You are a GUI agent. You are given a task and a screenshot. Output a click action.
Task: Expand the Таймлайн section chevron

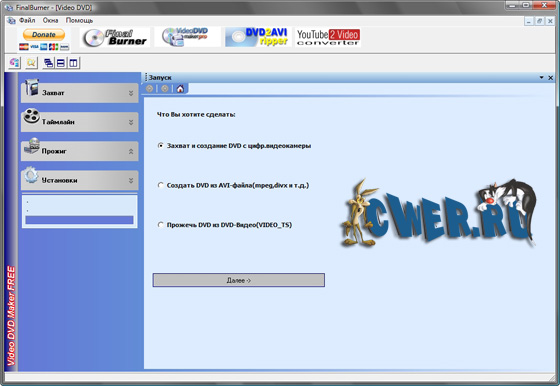(x=131, y=122)
